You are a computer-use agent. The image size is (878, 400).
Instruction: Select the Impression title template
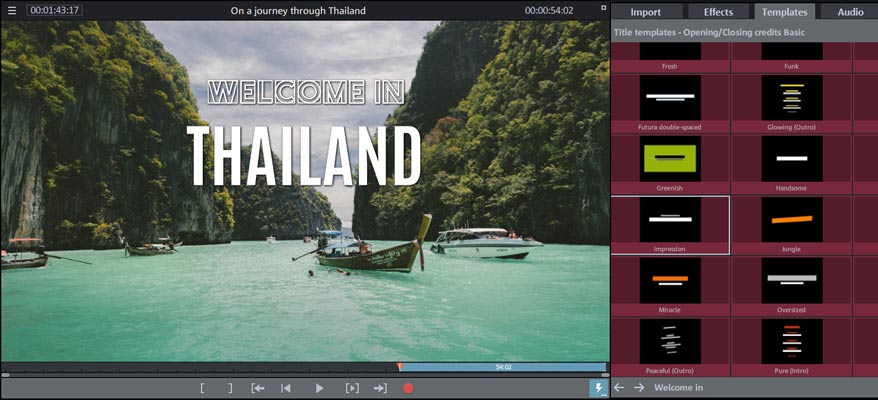tap(670, 225)
